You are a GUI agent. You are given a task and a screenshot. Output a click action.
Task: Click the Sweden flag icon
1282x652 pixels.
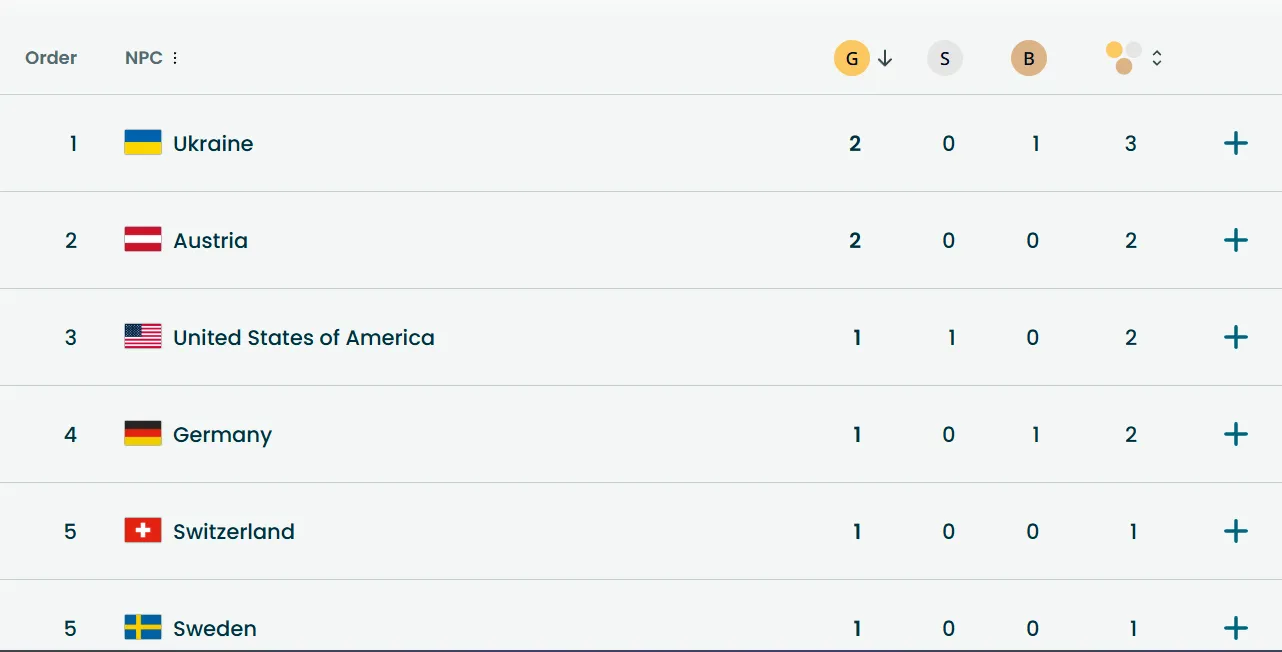coord(143,628)
